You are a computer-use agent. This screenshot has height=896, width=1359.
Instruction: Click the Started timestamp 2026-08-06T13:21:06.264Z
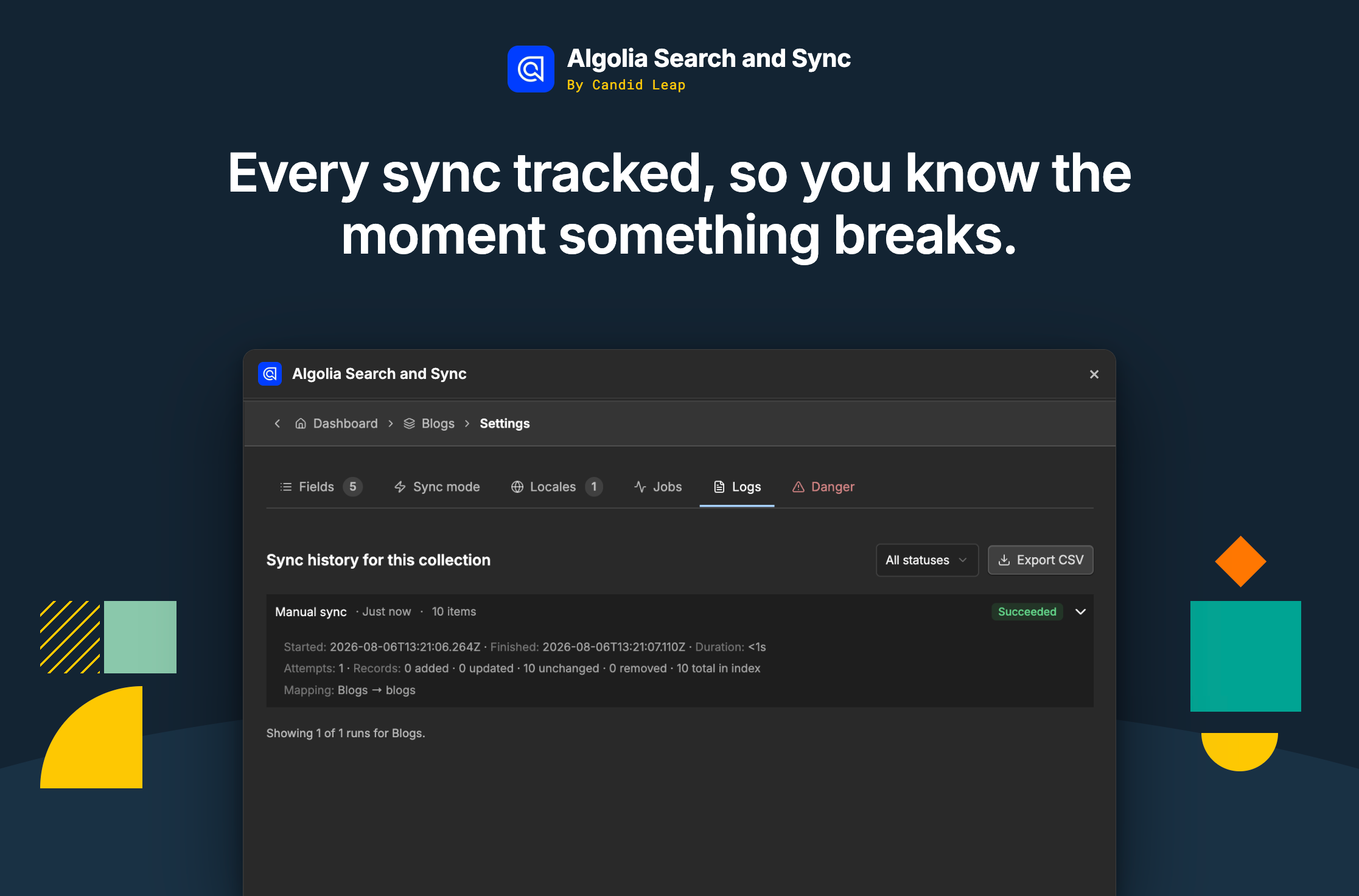tap(405, 647)
